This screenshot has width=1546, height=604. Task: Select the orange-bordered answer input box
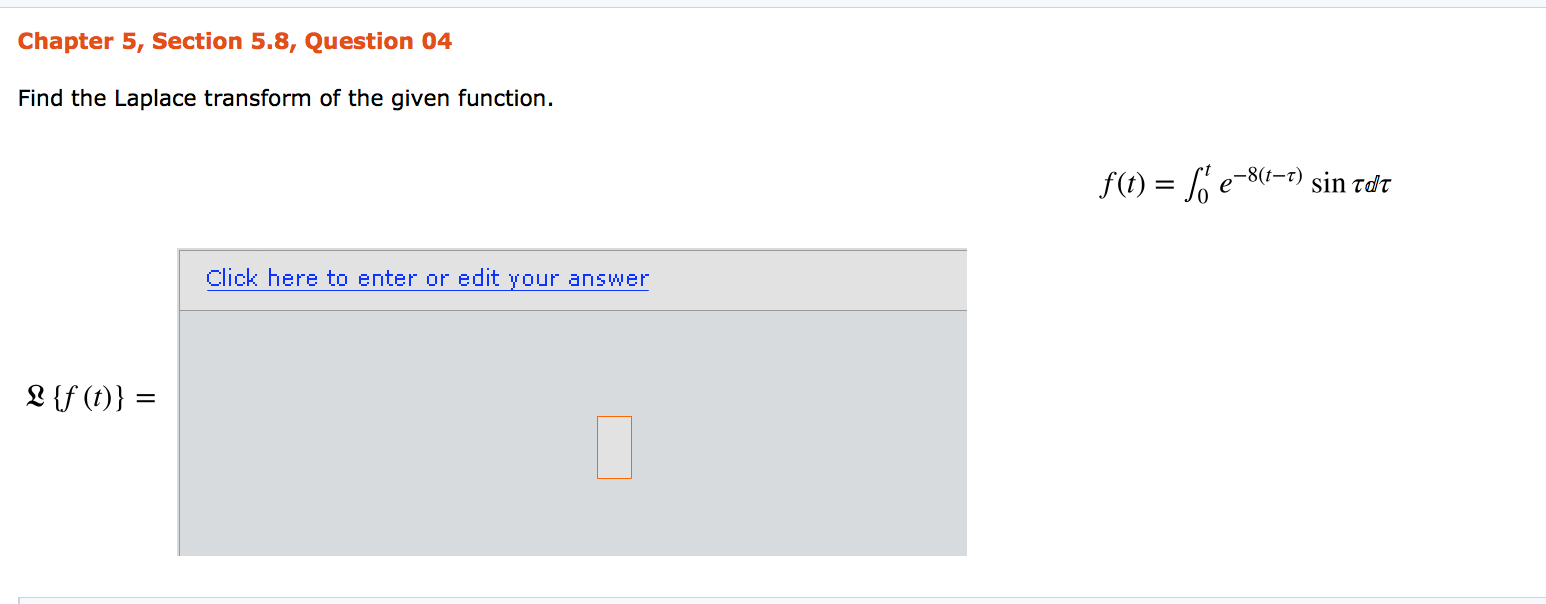pos(613,447)
